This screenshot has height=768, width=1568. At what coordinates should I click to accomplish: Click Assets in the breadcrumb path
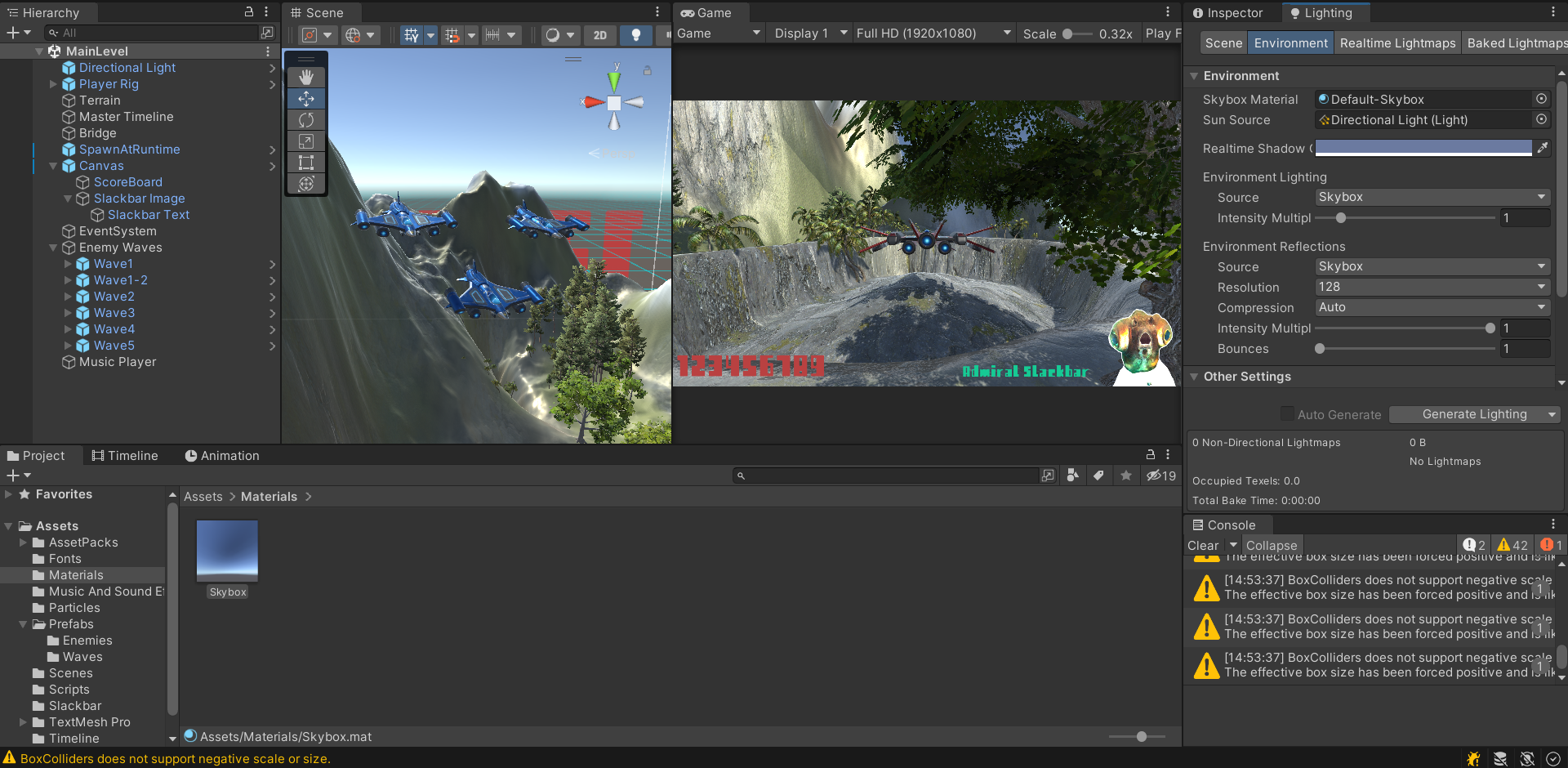point(203,497)
